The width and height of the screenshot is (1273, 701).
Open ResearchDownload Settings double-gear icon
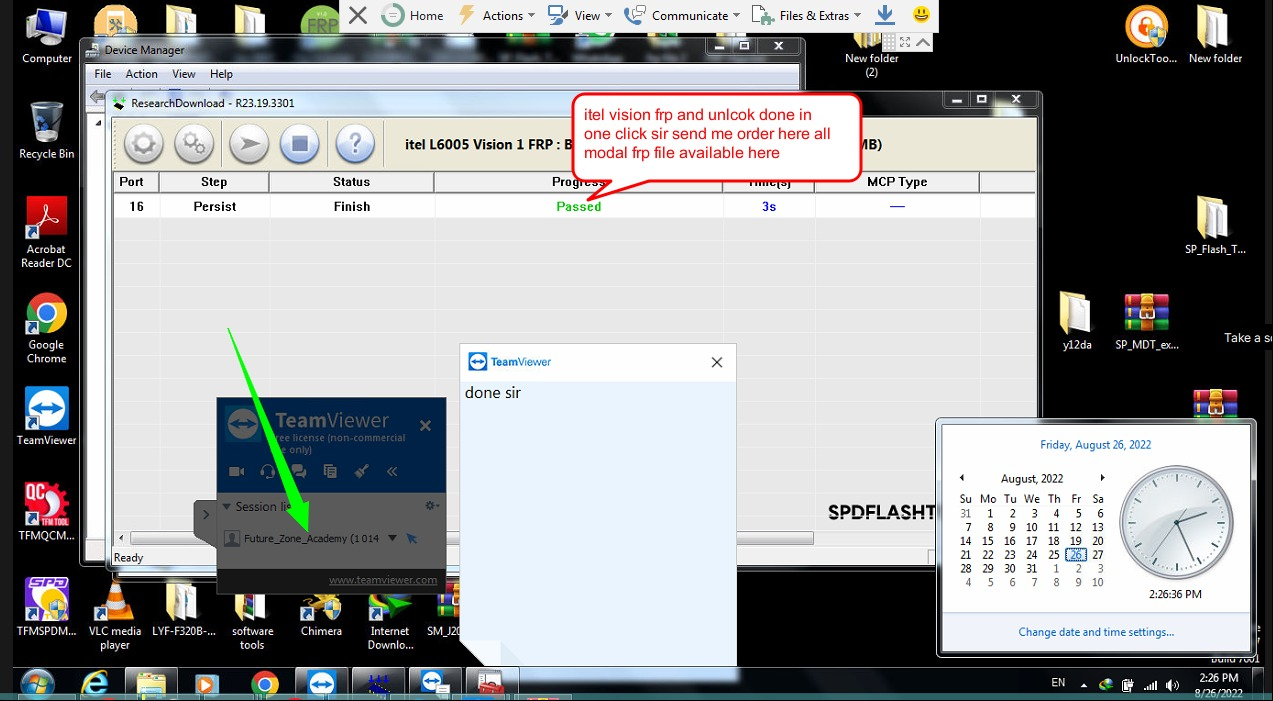(x=194, y=144)
